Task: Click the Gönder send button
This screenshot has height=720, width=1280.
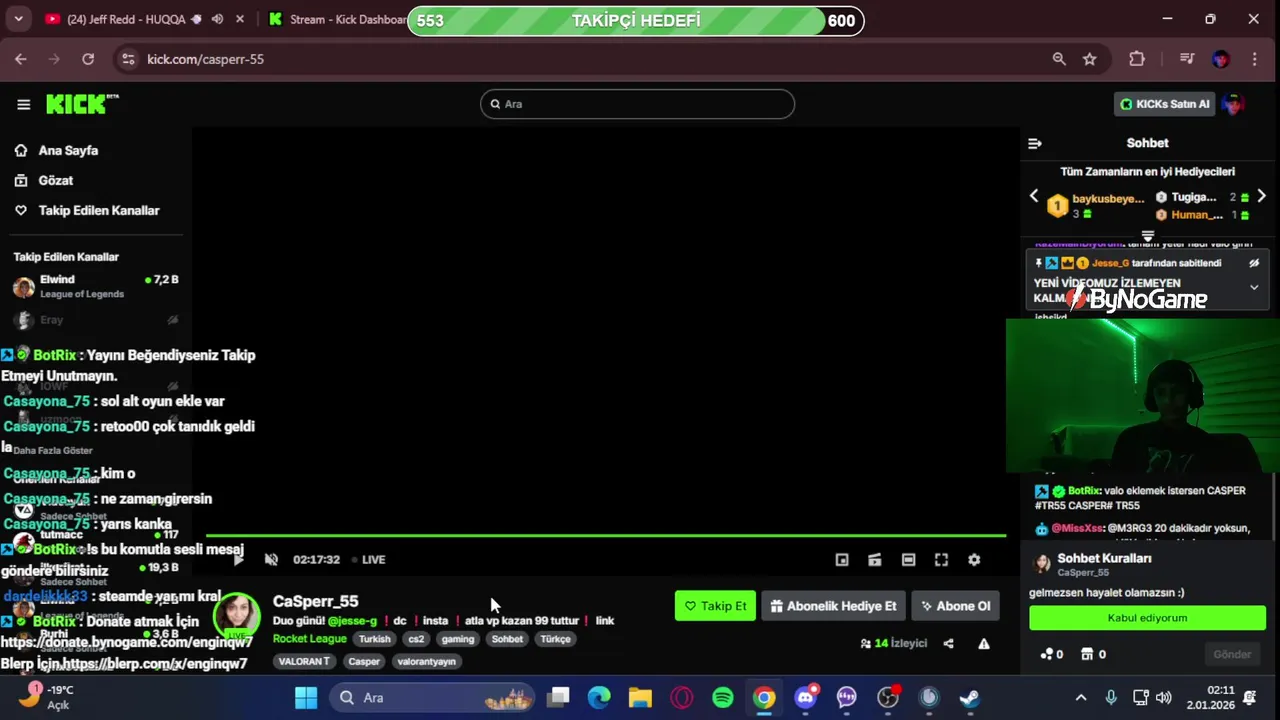Action: tap(1232, 654)
